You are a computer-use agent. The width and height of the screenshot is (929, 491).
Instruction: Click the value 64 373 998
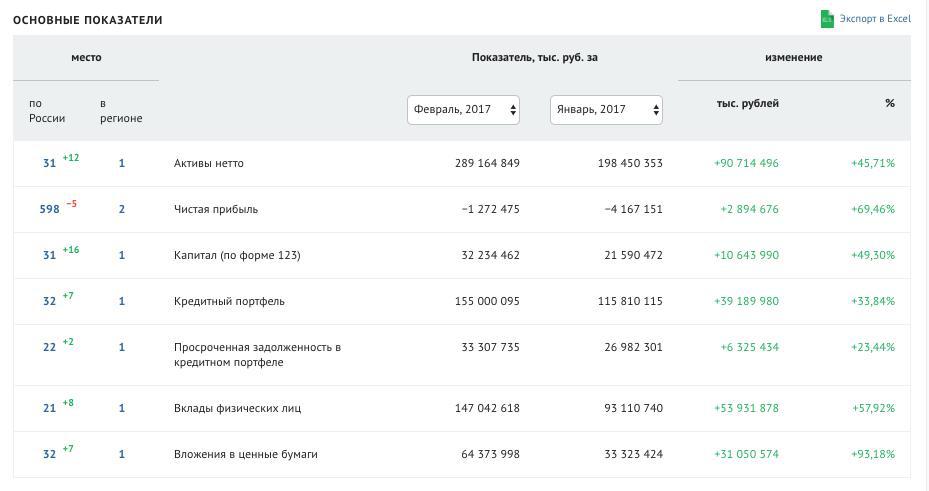491,454
